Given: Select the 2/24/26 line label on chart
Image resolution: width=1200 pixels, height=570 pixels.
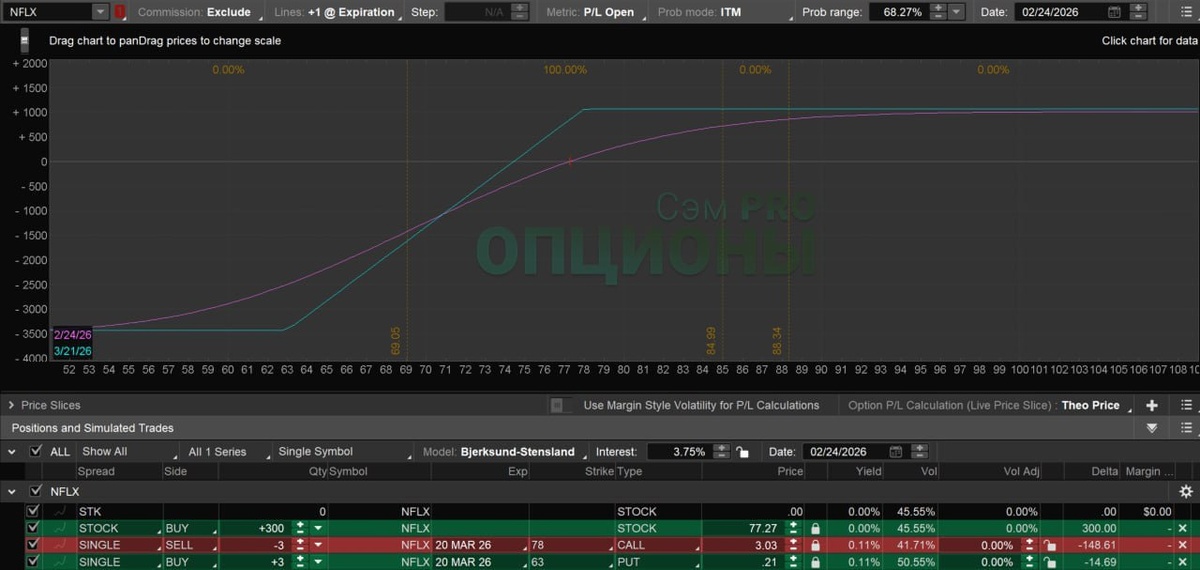Looking at the screenshot, I should click(x=73, y=335).
